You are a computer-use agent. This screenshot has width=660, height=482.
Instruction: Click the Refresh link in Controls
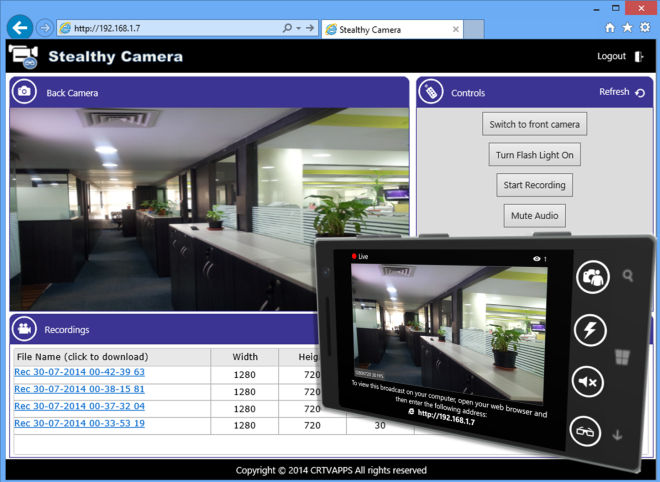[x=614, y=92]
